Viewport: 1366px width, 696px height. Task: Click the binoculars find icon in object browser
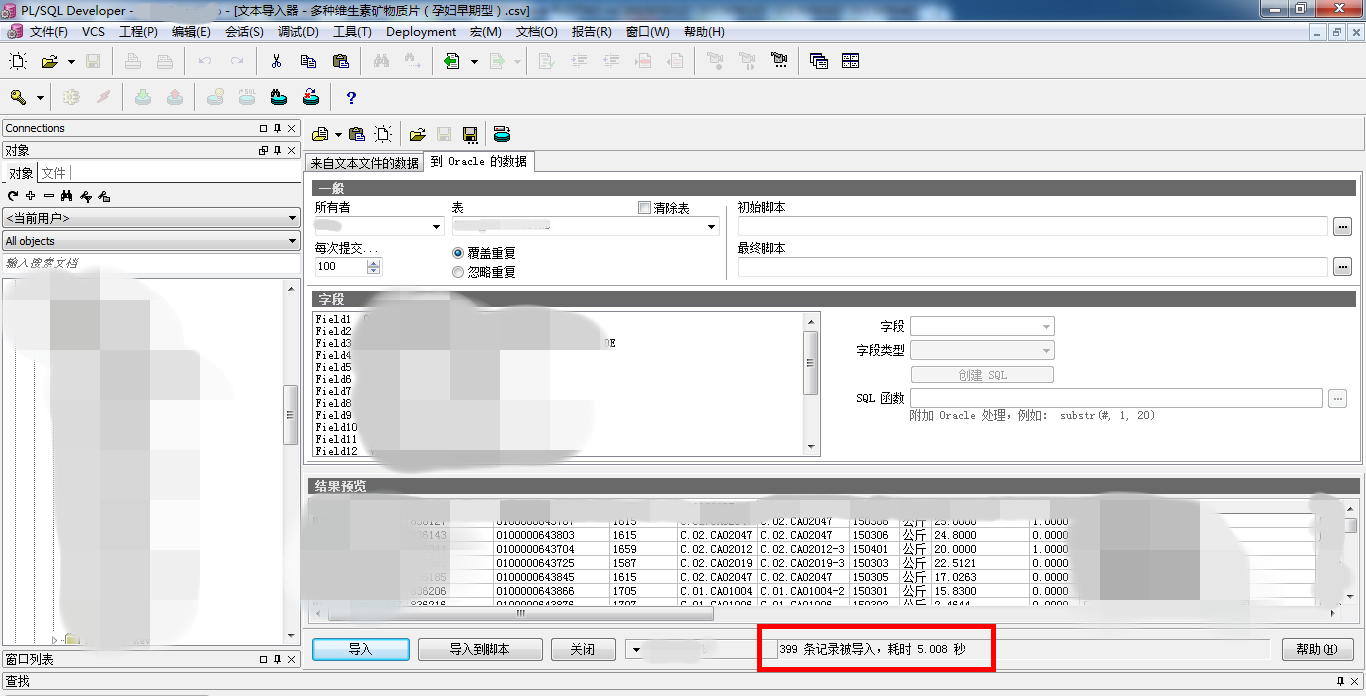(67, 196)
